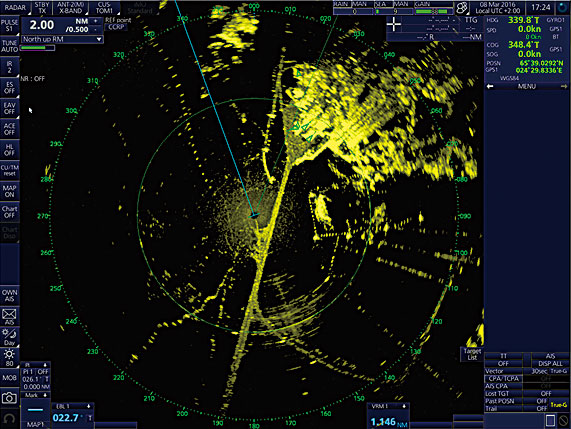Increase range with the plus button
The image size is (571, 429).
(x=96, y=21)
